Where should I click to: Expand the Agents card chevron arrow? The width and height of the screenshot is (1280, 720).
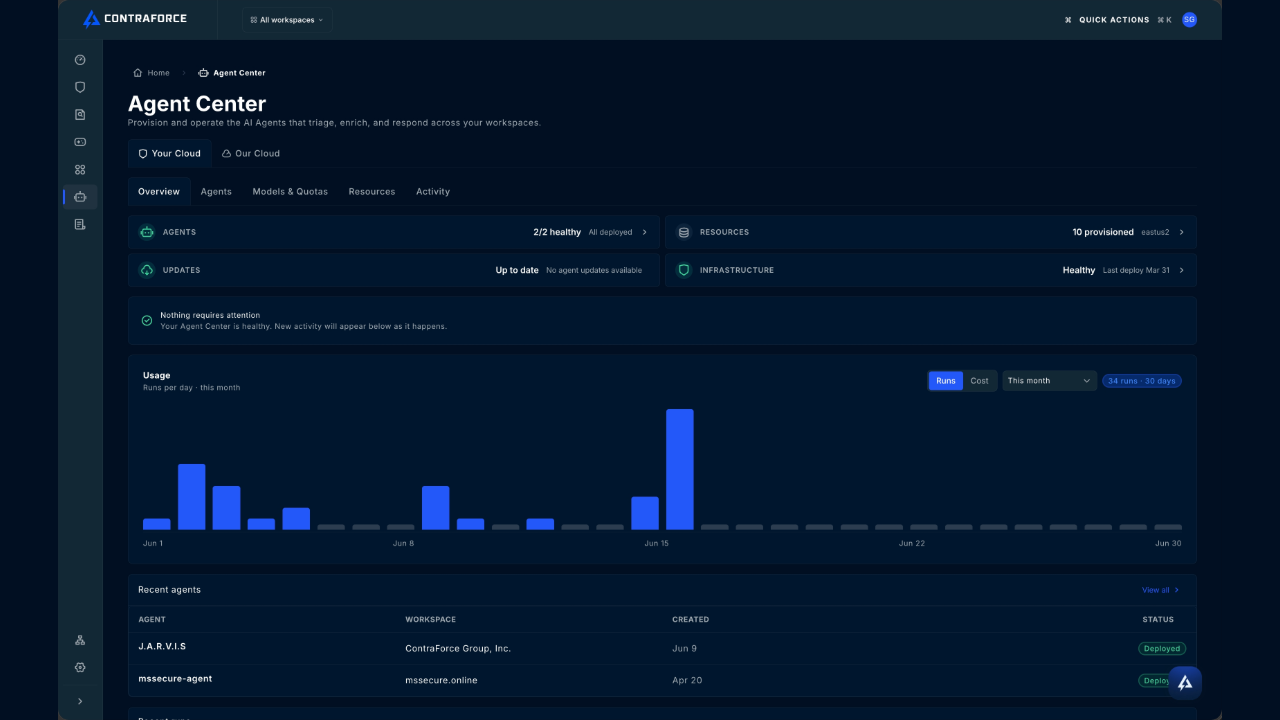pyautogui.click(x=644, y=232)
